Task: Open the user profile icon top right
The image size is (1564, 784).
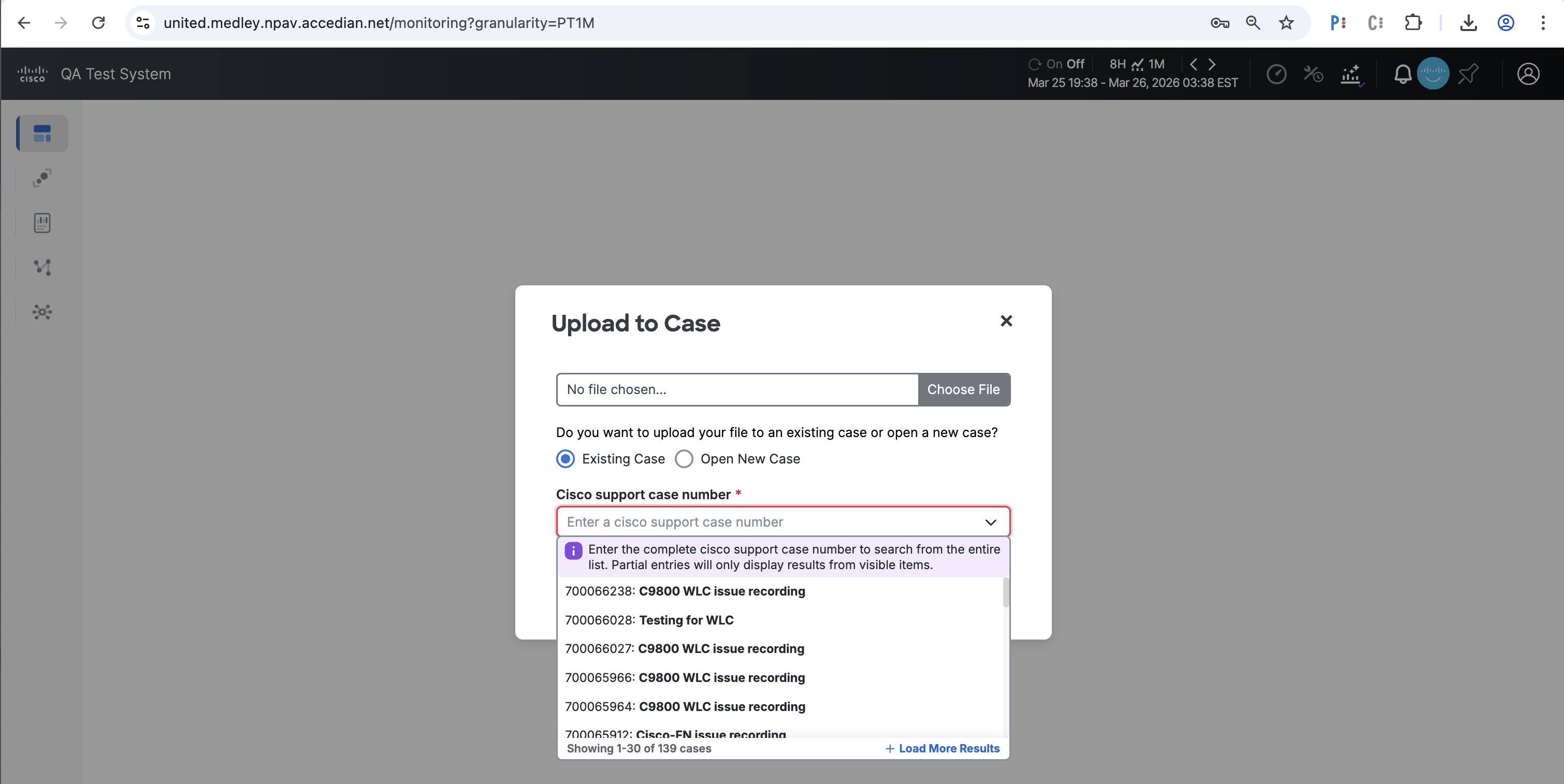Action: pos(1529,74)
